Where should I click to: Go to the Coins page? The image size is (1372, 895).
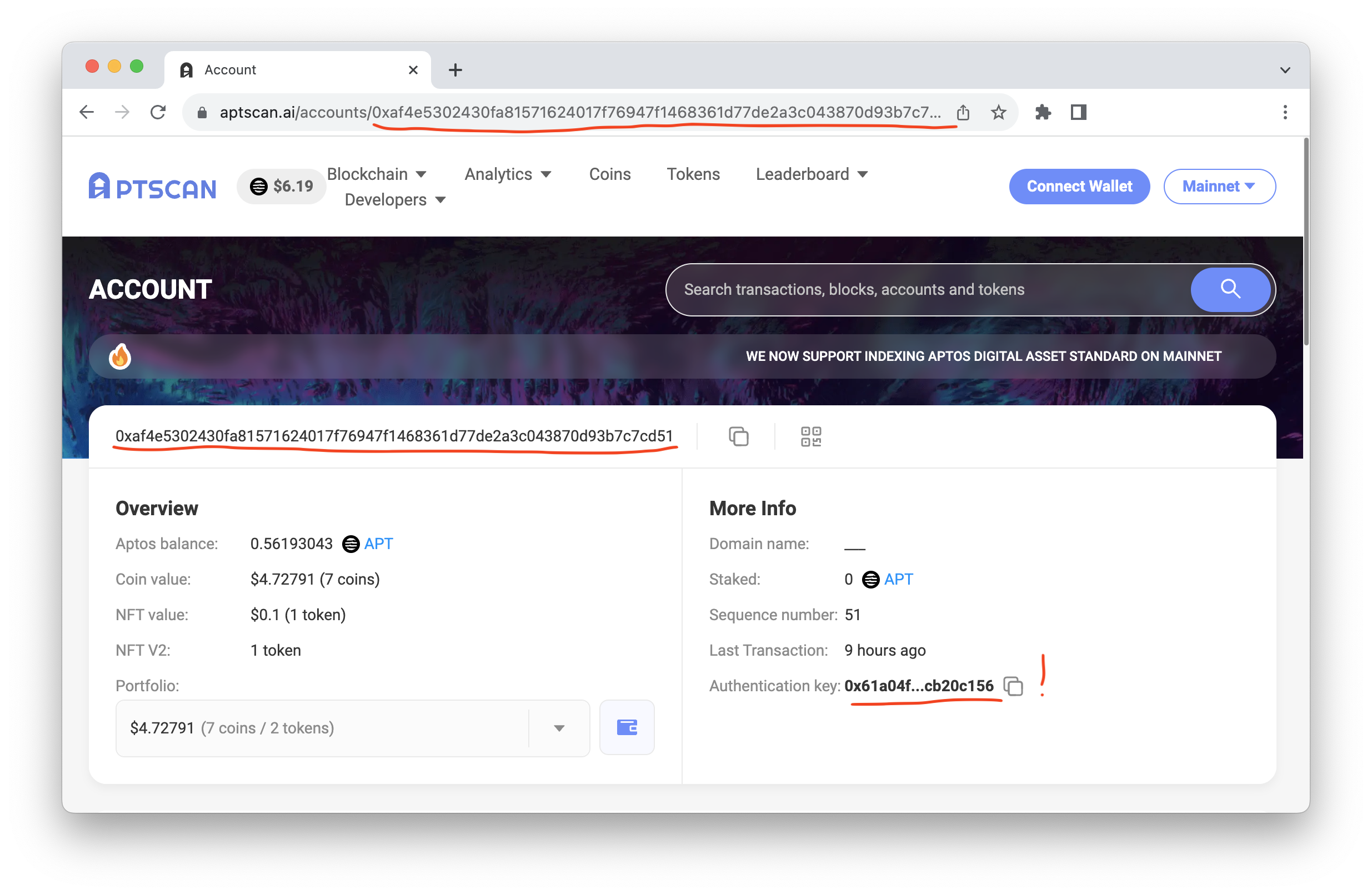pos(609,174)
